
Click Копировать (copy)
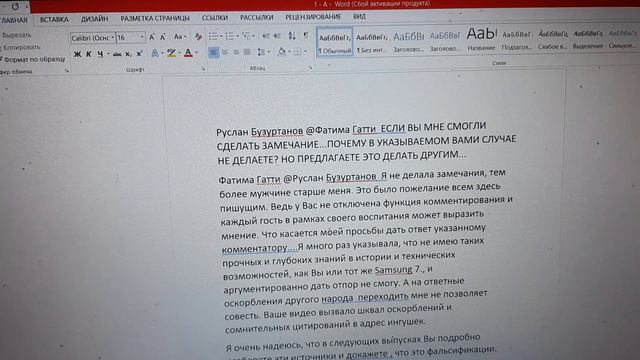(x=21, y=47)
